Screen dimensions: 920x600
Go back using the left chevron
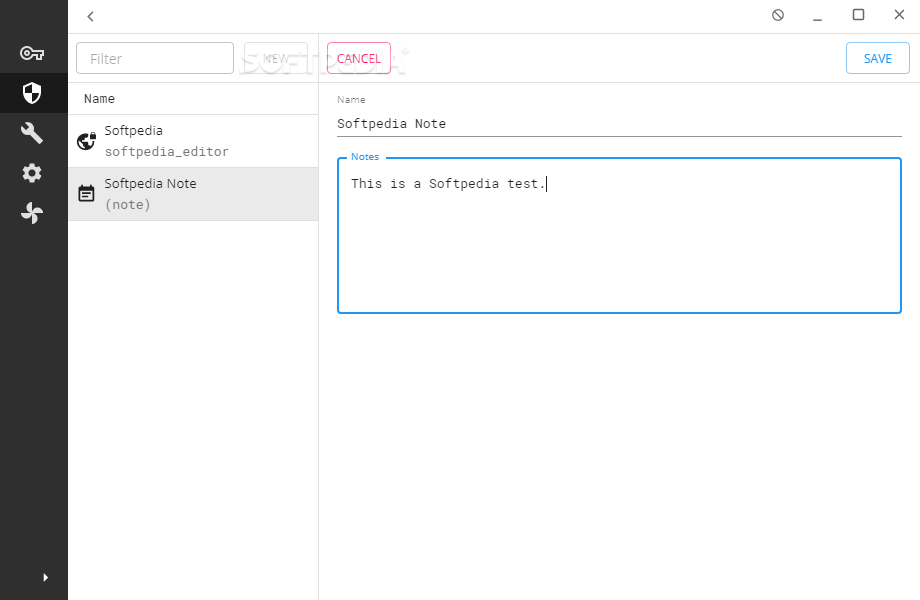[x=90, y=16]
